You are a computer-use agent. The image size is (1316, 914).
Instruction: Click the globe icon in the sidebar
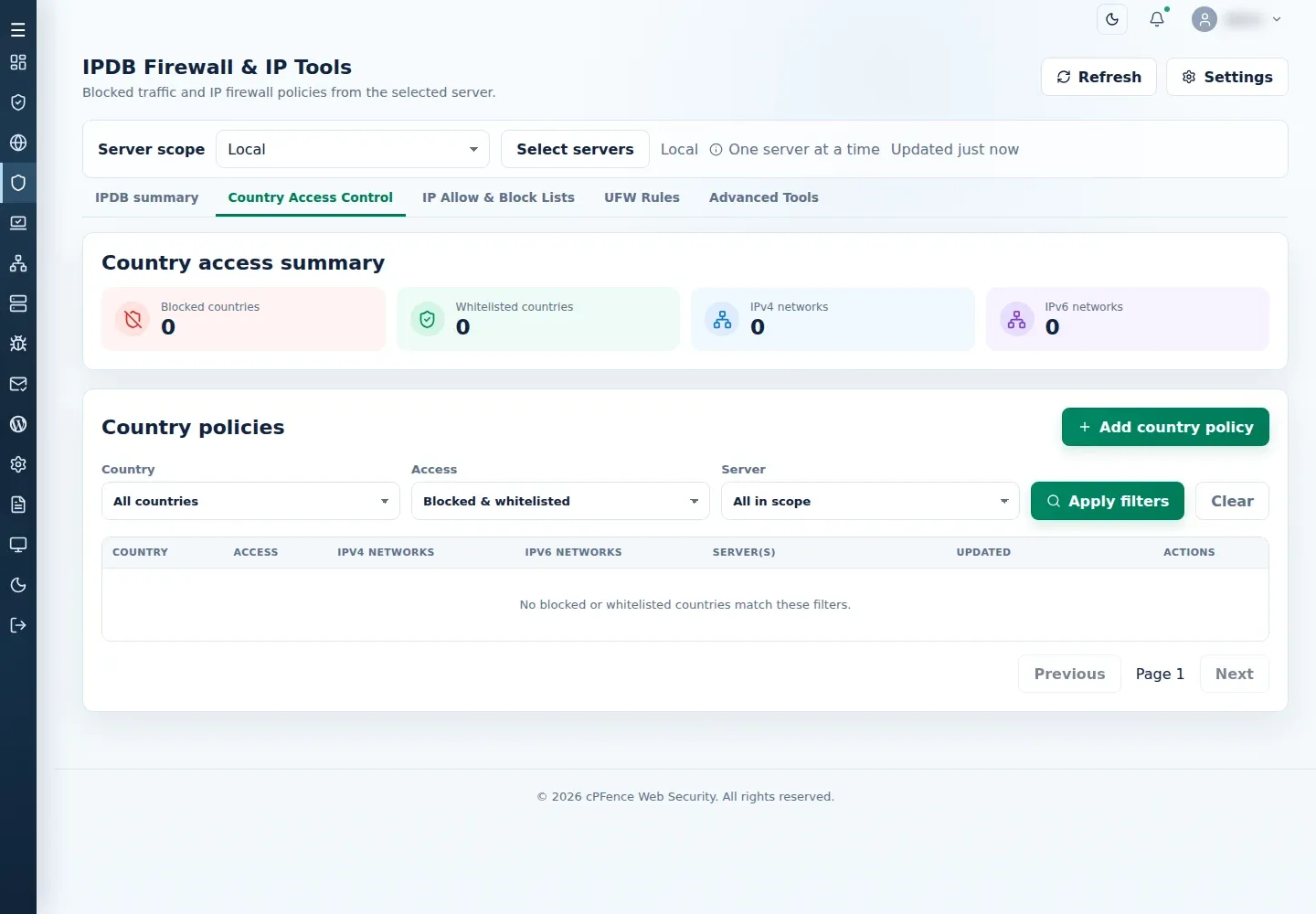18,143
